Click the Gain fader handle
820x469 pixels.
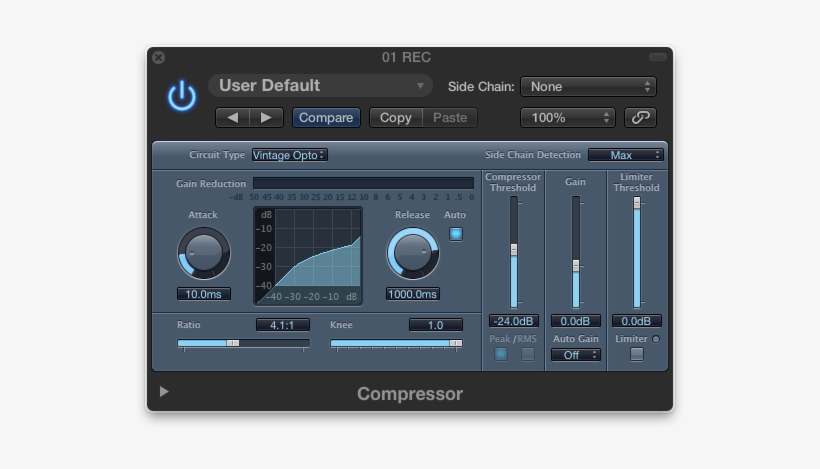coord(576,266)
